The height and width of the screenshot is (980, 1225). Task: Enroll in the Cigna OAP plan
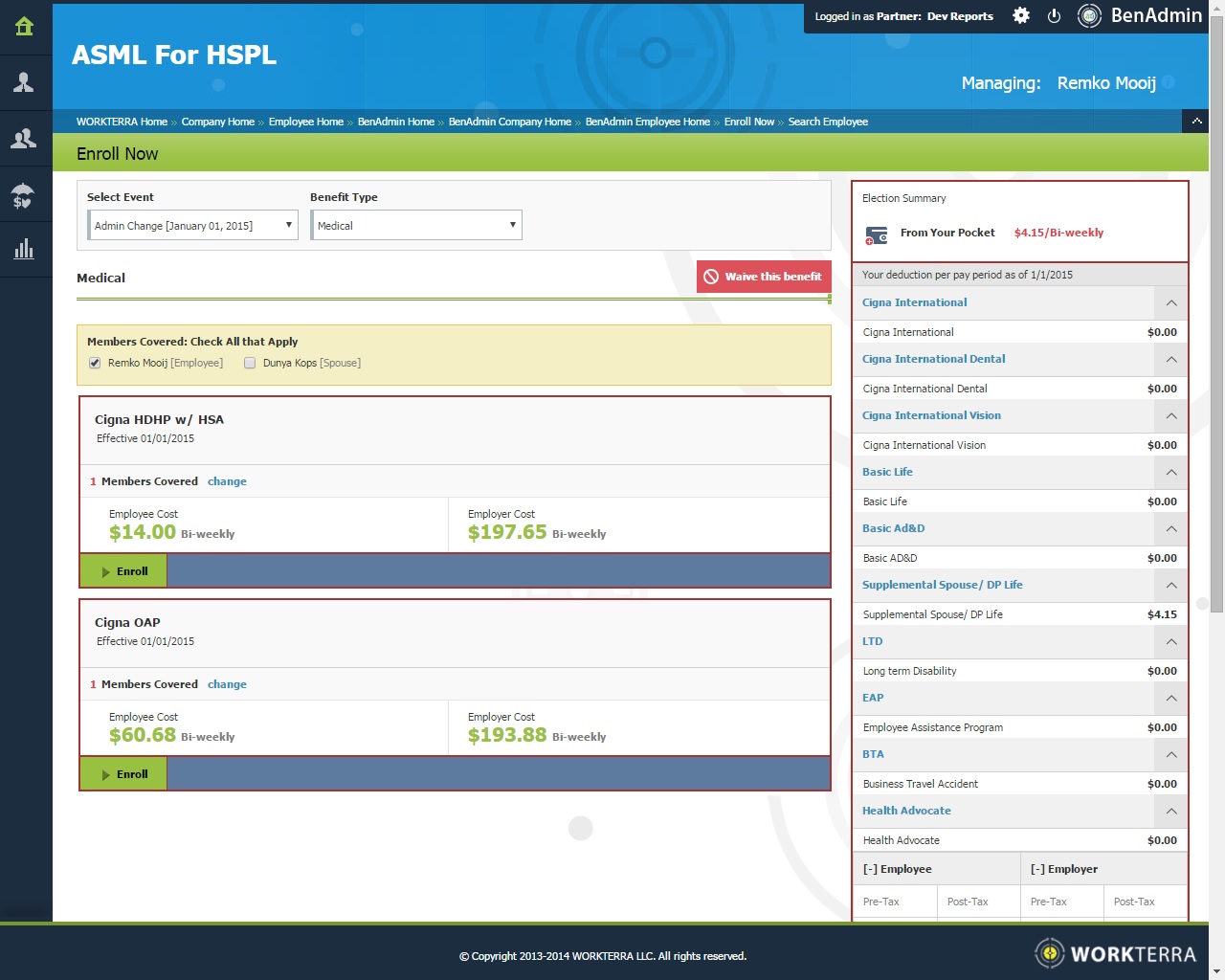pos(123,774)
